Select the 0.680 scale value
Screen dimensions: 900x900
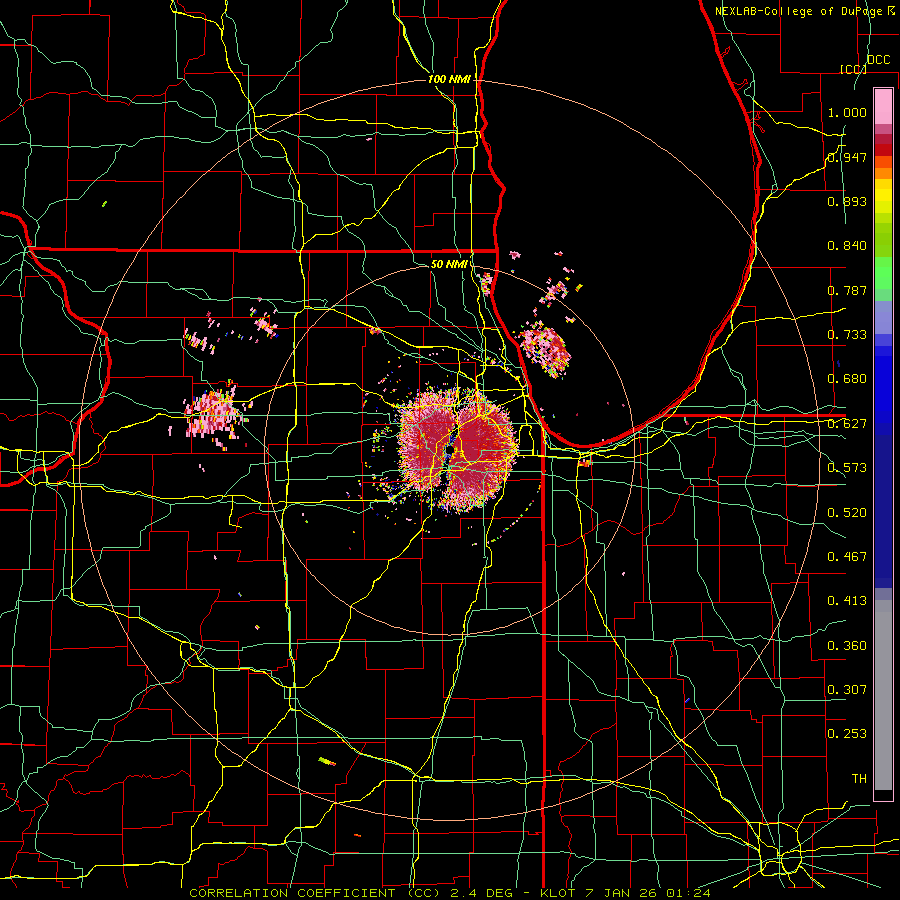click(847, 379)
